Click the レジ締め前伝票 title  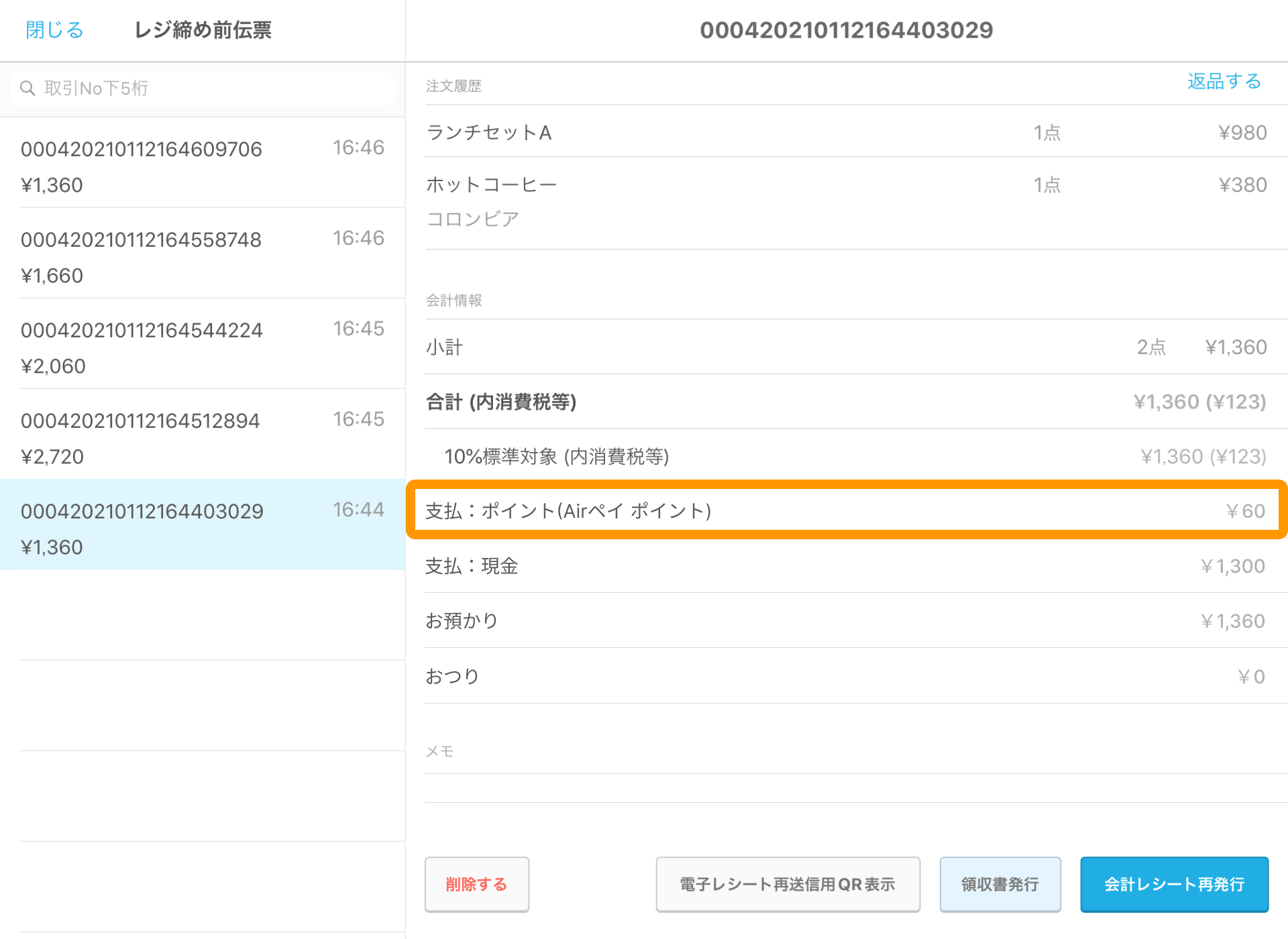[x=203, y=30]
